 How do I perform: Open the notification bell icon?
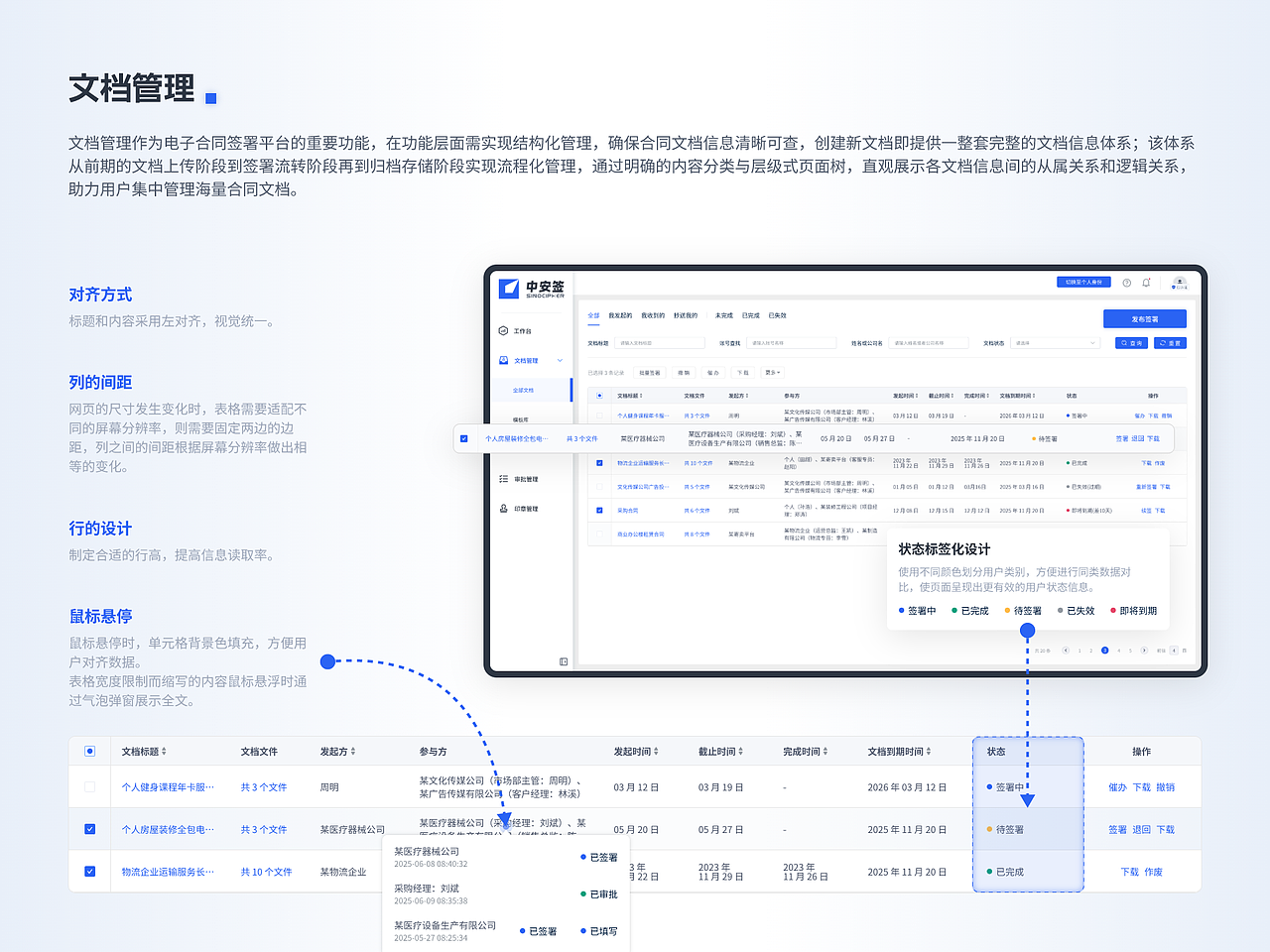pyautogui.click(x=1146, y=283)
